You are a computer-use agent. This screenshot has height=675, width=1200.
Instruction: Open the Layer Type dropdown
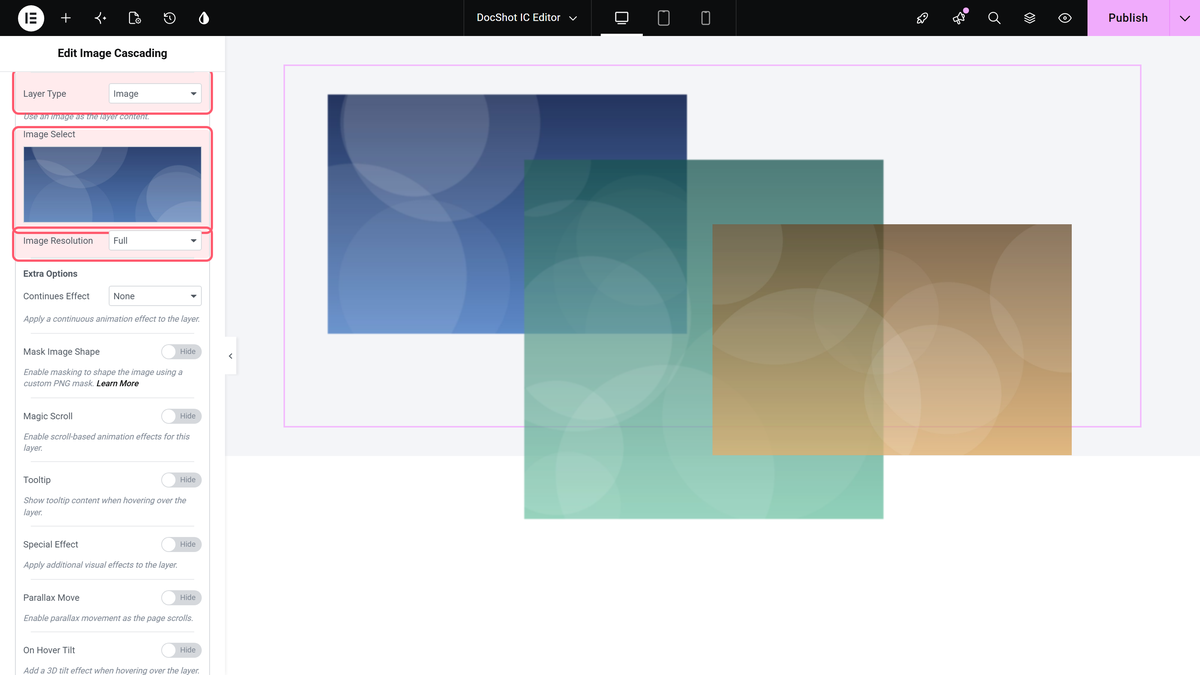click(155, 94)
